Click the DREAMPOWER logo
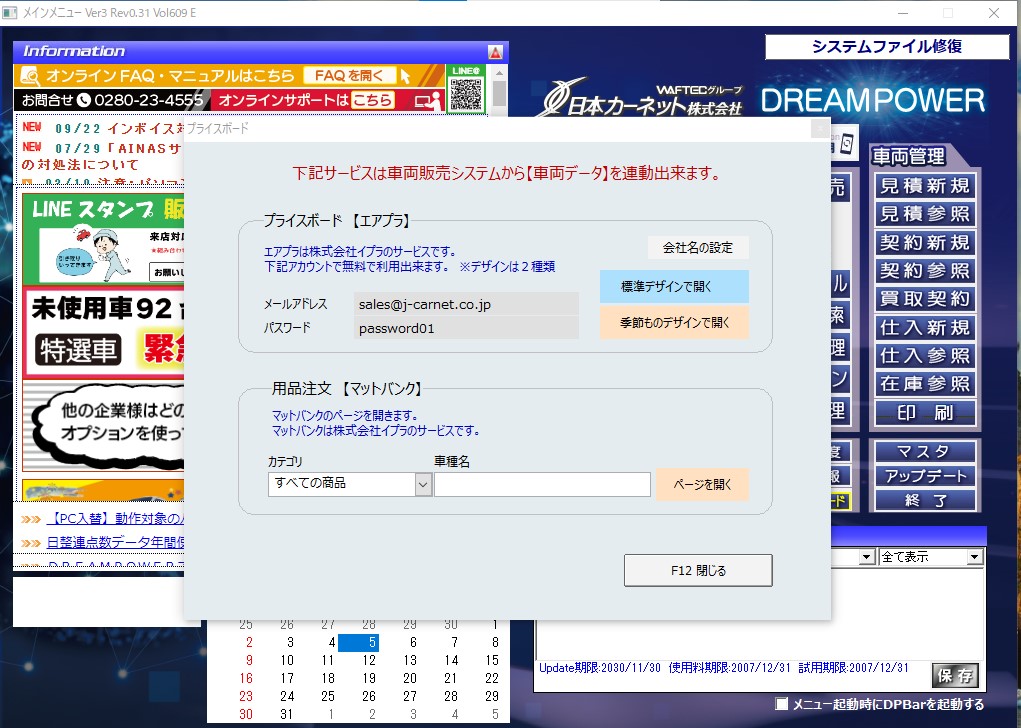Image resolution: width=1021 pixels, height=728 pixels. [x=873, y=101]
